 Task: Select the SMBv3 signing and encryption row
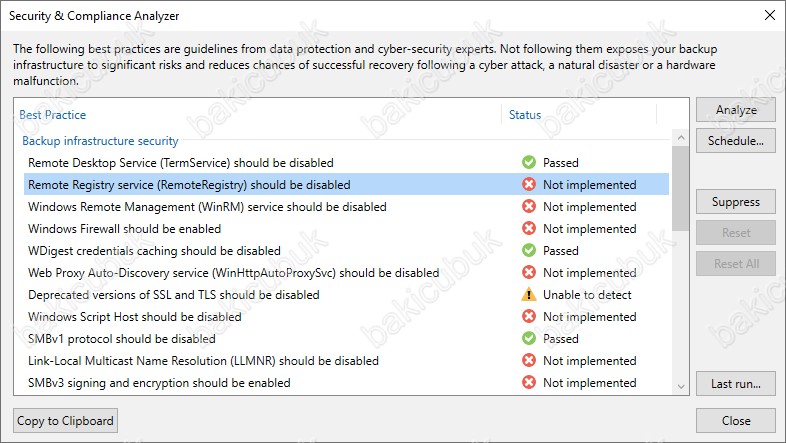pyautogui.click(x=346, y=383)
